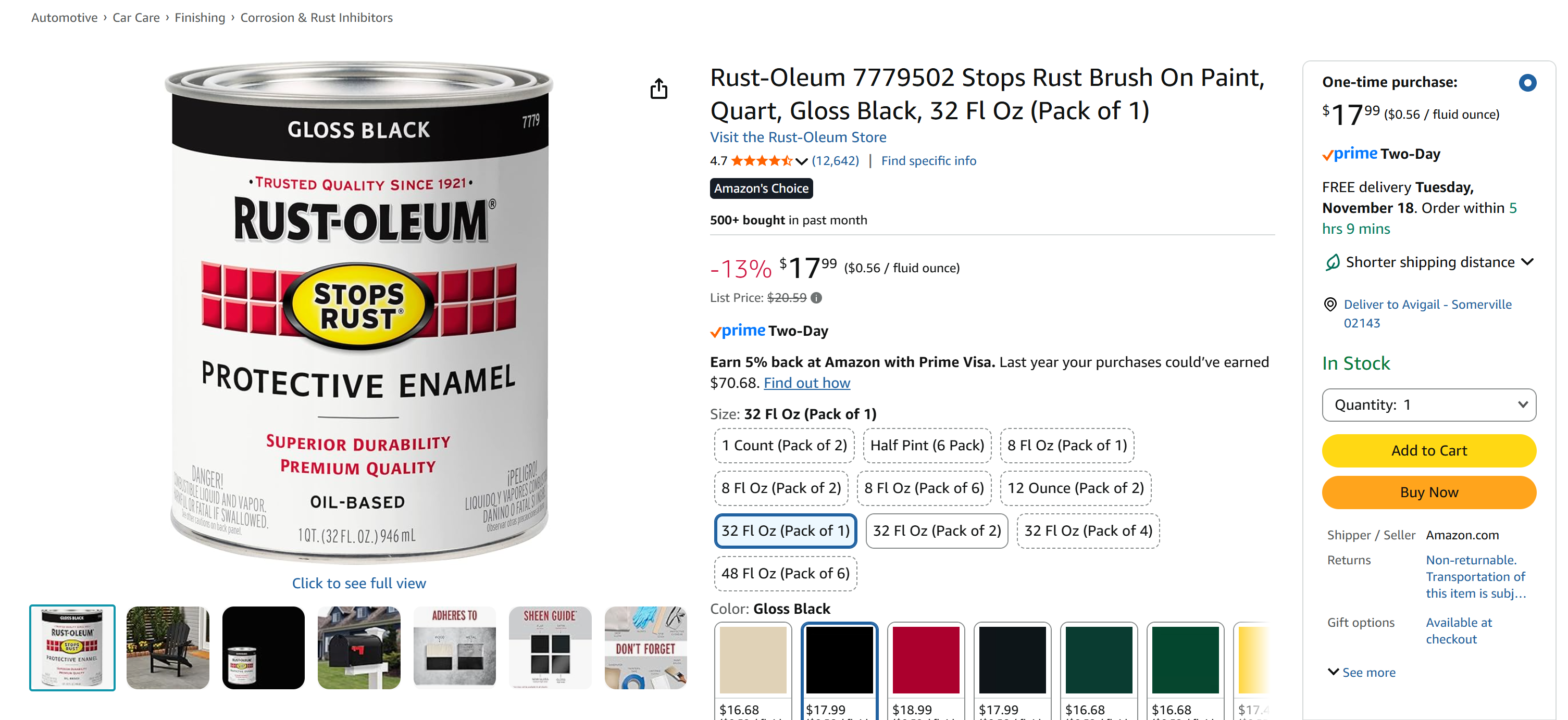
Task: Open the Quantity dropdown
Action: coord(1428,405)
